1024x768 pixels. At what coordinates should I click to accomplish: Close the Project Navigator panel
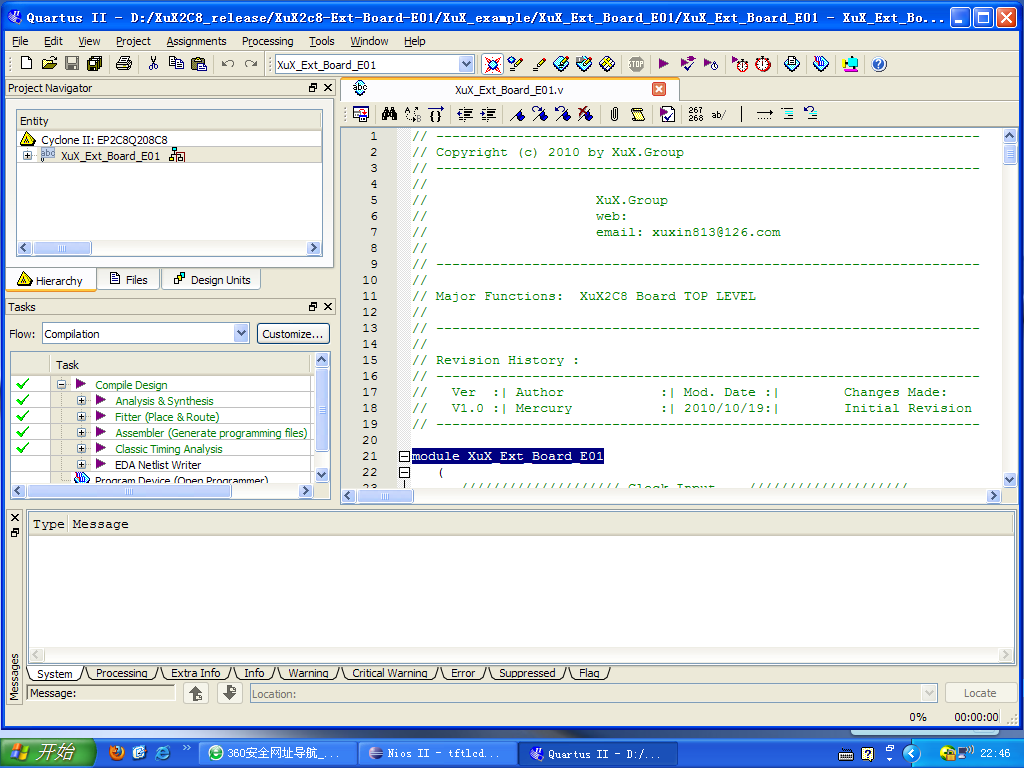(328, 88)
